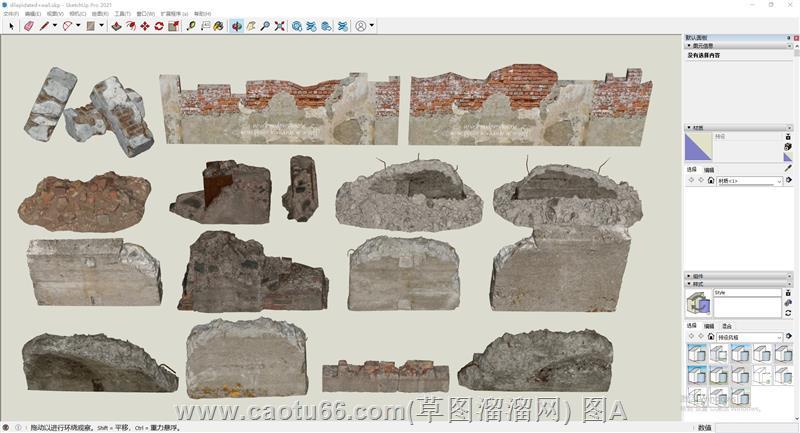Open the materials Details arrow menu
This screenshot has height=433, width=800.
coord(788,180)
